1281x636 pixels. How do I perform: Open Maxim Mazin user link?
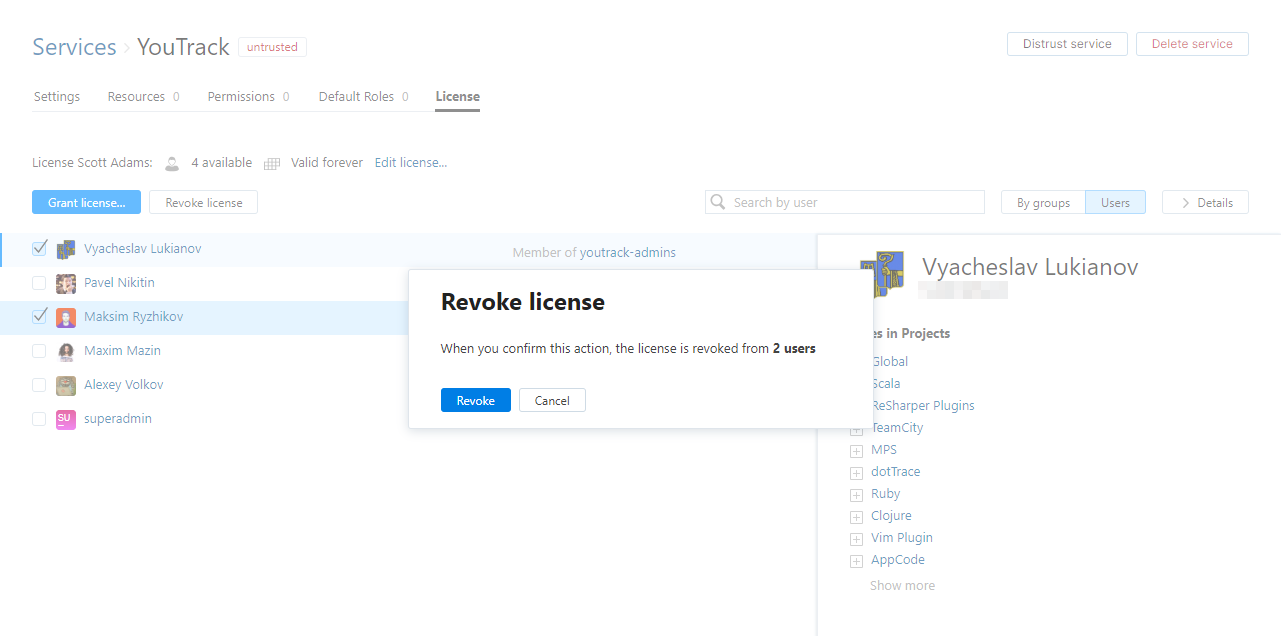(122, 351)
